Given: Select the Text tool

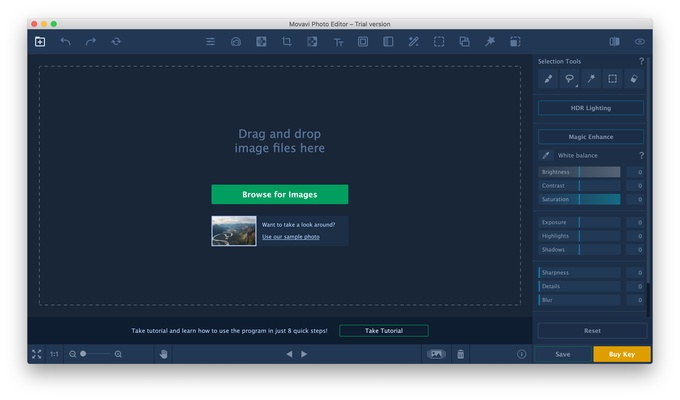Looking at the screenshot, I should pos(338,42).
